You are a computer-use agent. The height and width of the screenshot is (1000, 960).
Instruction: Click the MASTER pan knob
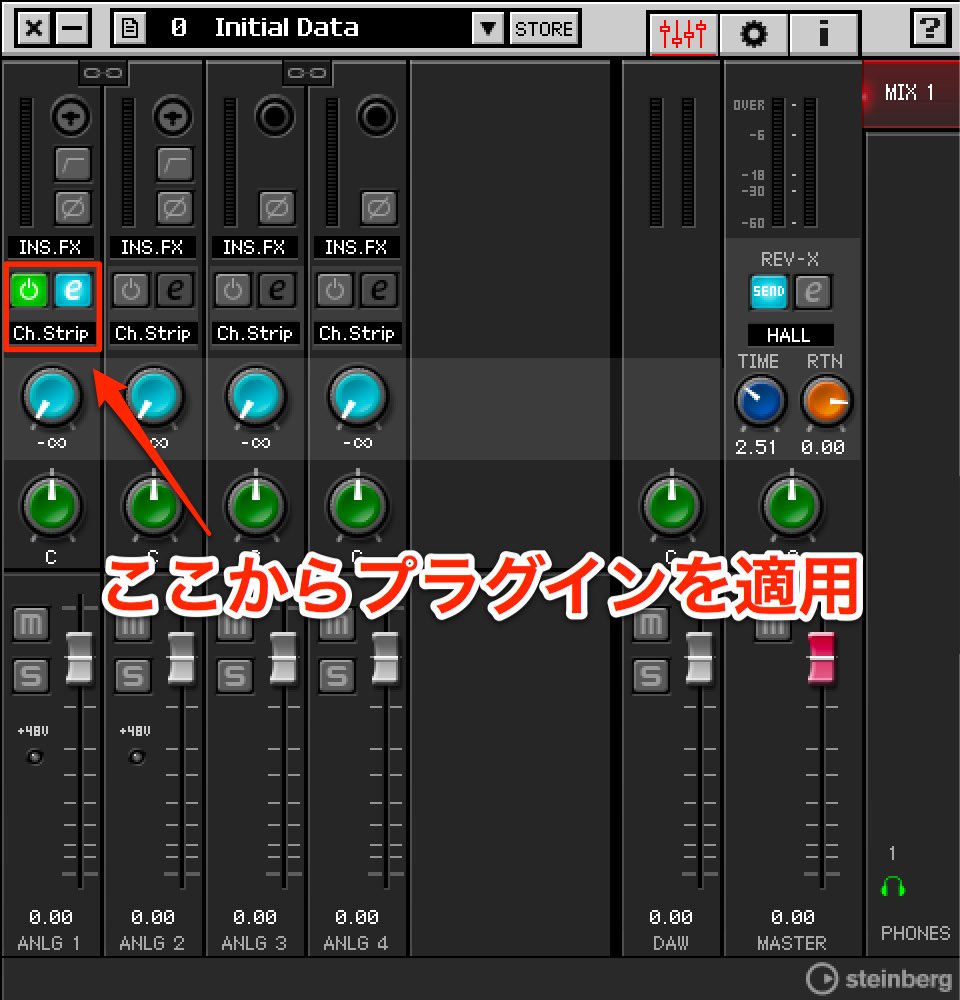tap(791, 506)
